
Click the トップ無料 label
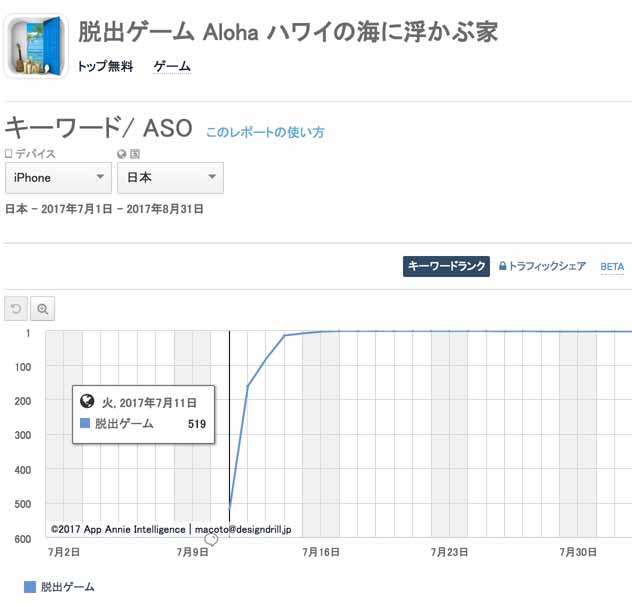coord(105,67)
